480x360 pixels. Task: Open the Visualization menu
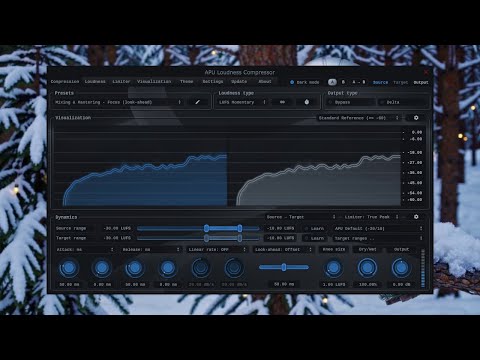154,82
